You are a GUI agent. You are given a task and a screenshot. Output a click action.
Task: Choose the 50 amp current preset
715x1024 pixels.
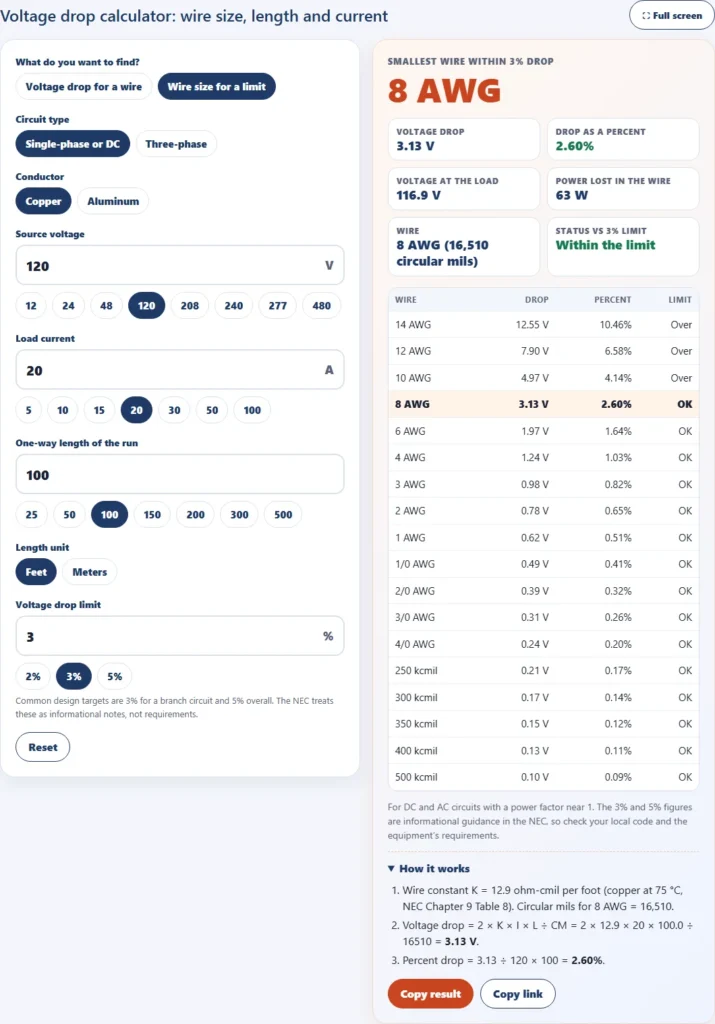pyautogui.click(x=212, y=409)
